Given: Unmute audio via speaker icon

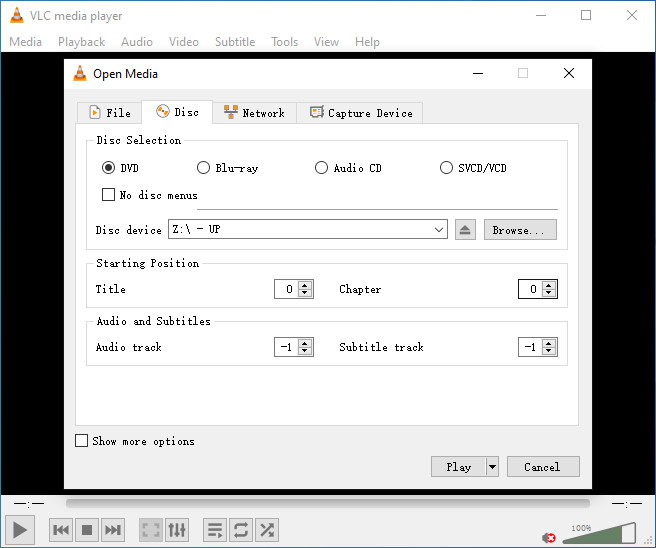Looking at the screenshot, I should click(548, 538).
